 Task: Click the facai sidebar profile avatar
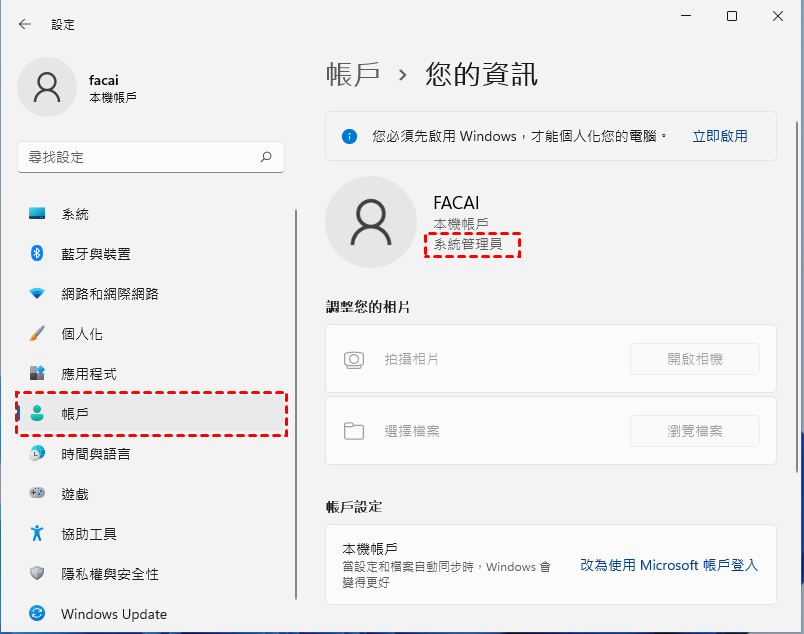click(x=47, y=87)
